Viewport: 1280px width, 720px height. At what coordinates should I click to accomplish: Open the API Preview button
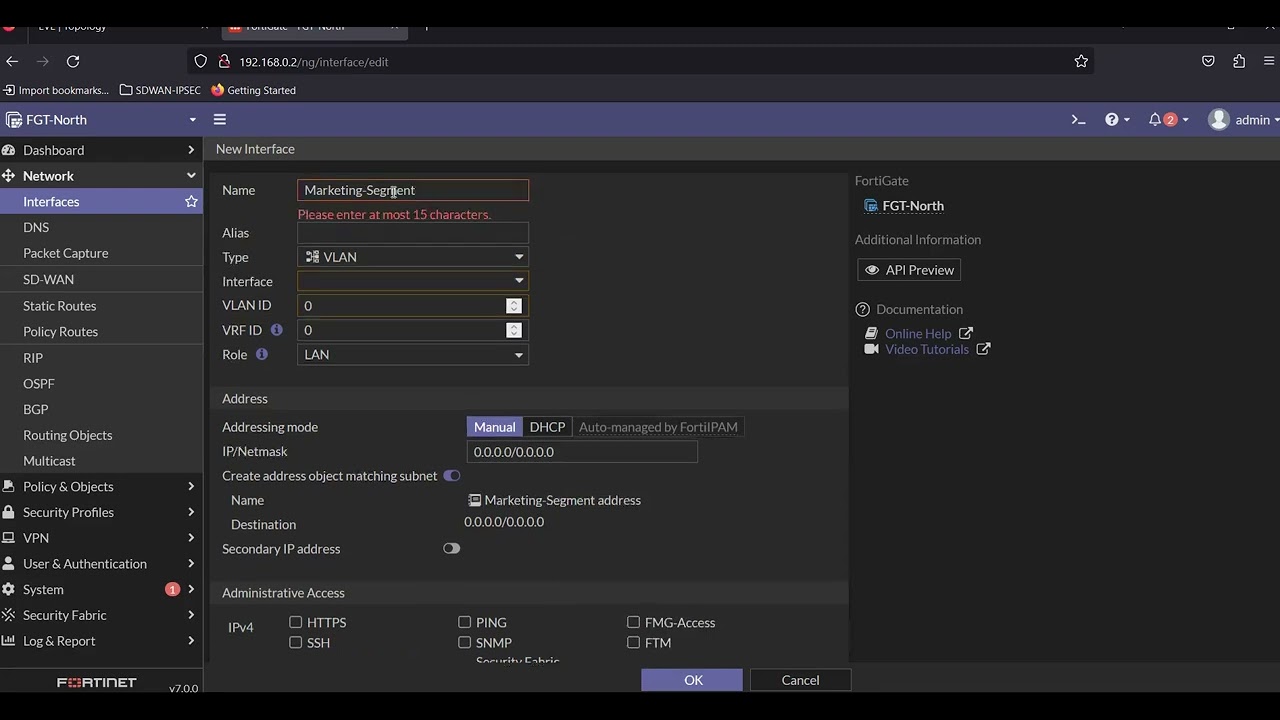click(x=909, y=270)
